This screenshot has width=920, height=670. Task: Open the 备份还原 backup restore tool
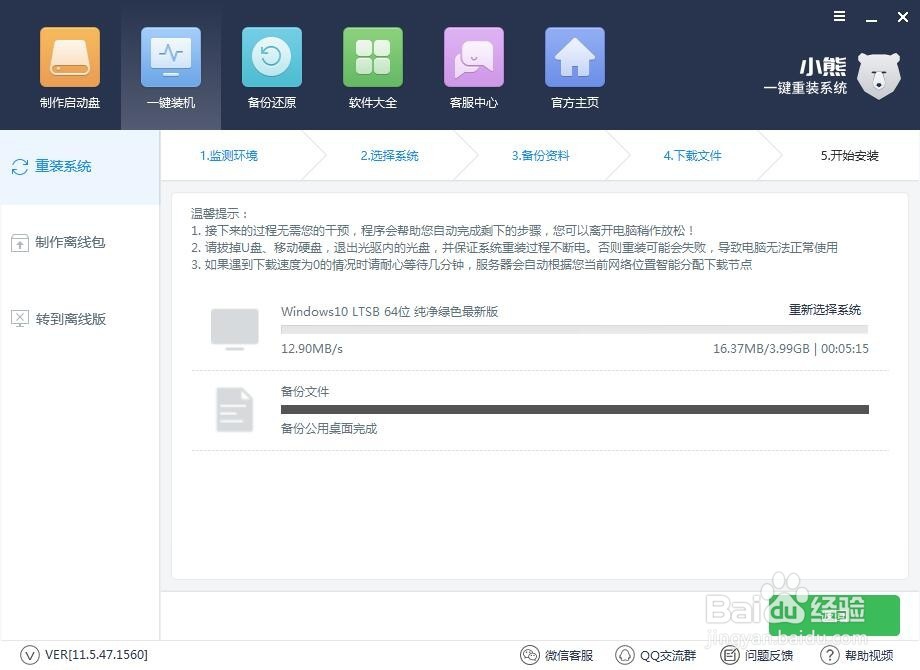pos(271,65)
